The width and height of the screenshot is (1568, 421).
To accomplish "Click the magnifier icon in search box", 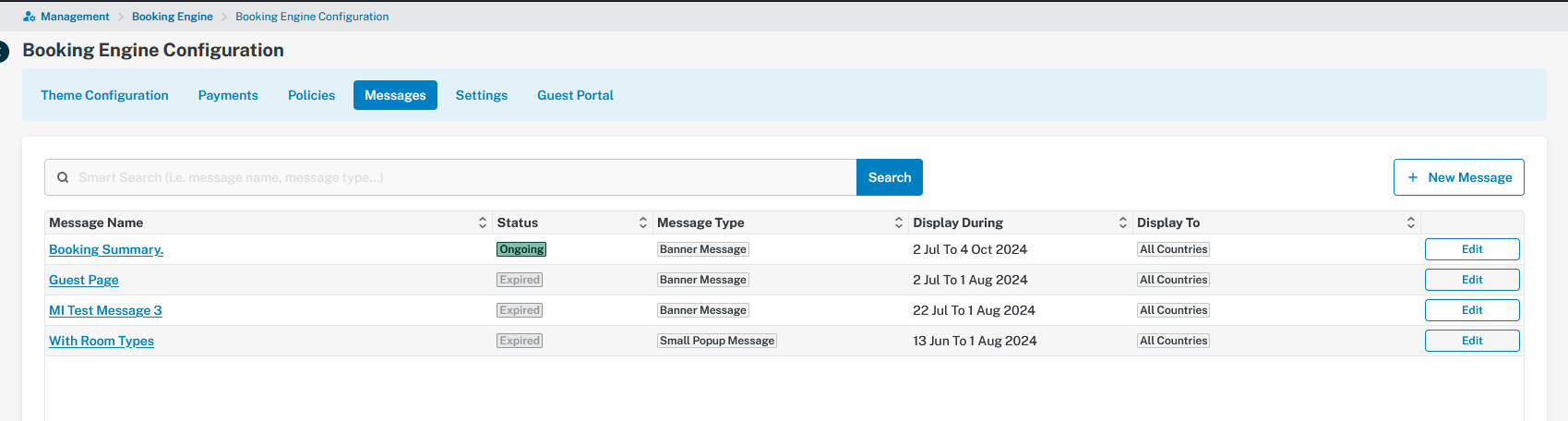I will click(x=63, y=177).
